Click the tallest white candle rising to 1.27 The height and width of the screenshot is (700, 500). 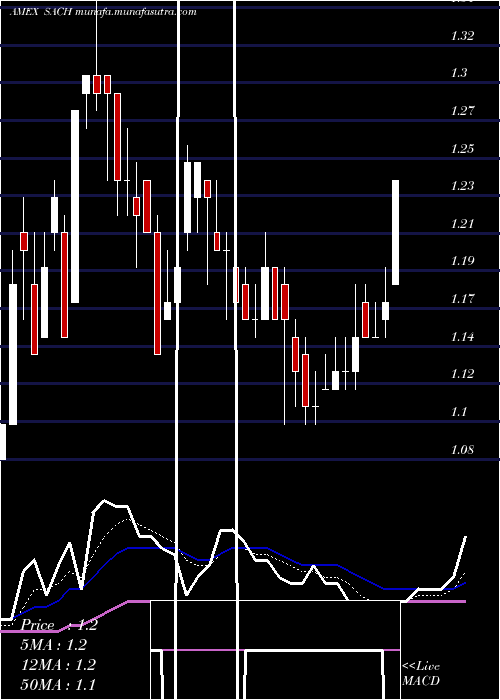[75, 206]
